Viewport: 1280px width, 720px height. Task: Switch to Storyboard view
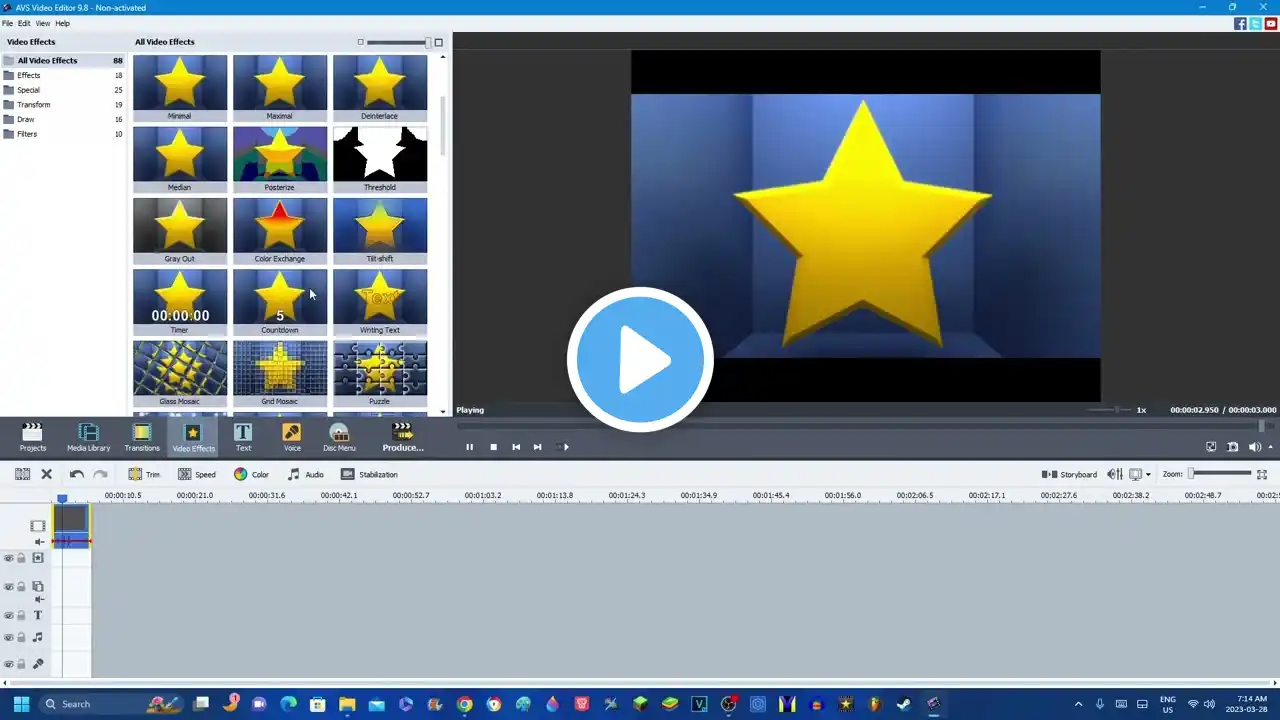1069,474
